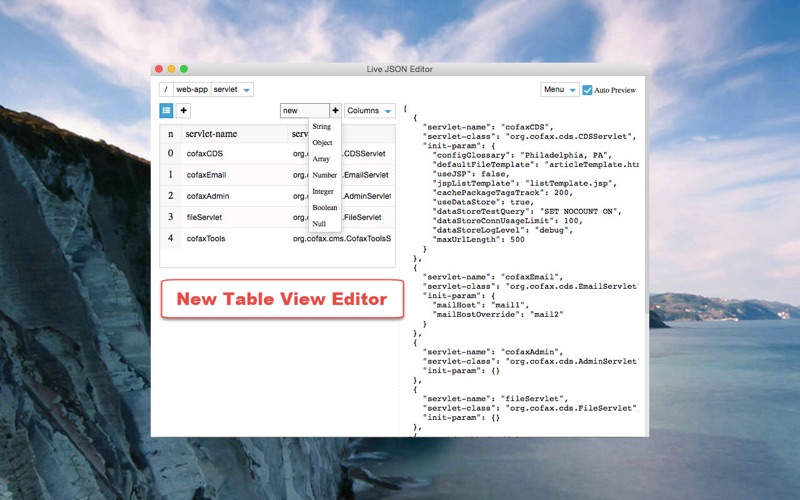Choose Integer type option
Viewport: 800px width, 500px height.
pyautogui.click(x=323, y=191)
